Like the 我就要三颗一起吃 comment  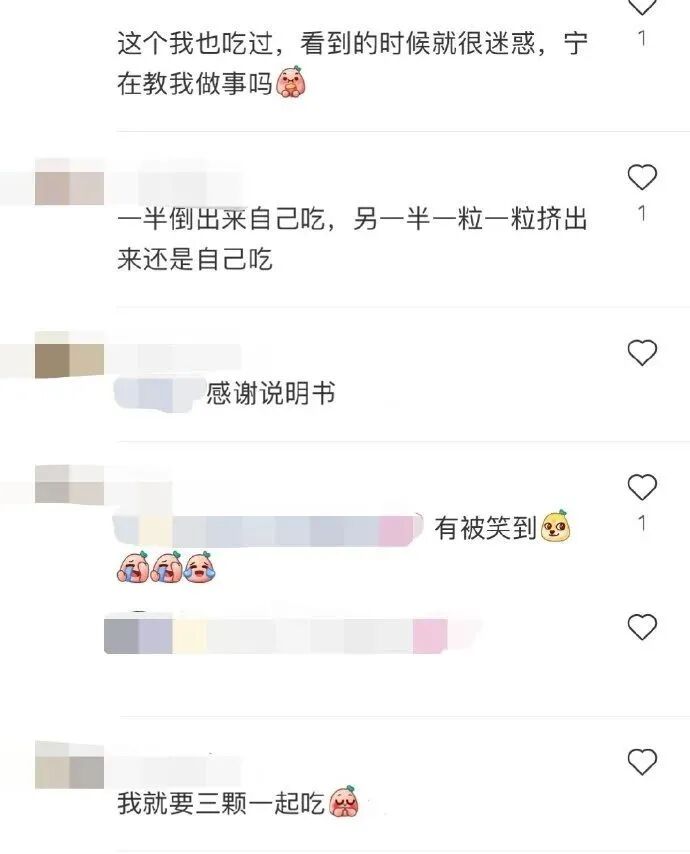(x=642, y=761)
